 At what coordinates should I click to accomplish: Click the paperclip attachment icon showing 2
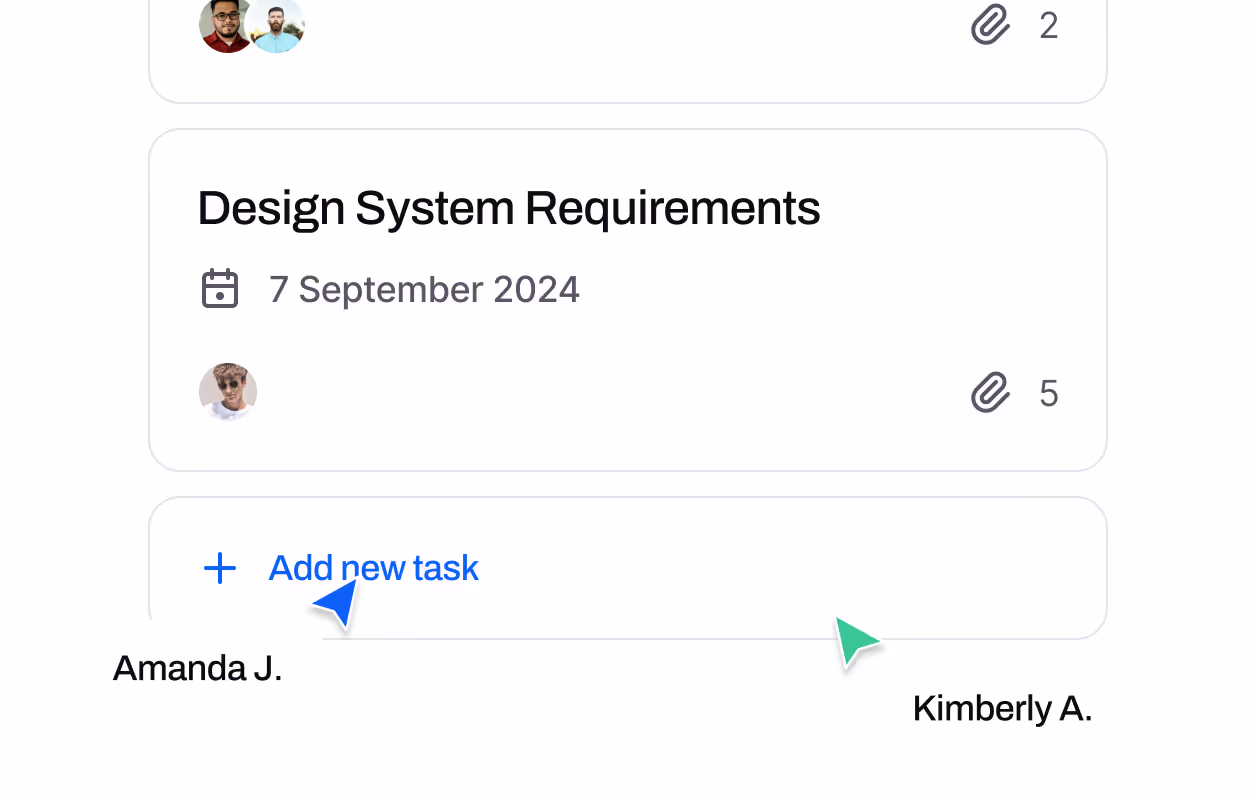(988, 26)
